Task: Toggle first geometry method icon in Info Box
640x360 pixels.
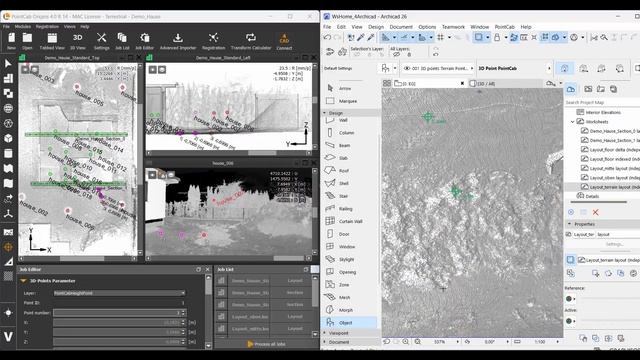Action: coord(564,69)
